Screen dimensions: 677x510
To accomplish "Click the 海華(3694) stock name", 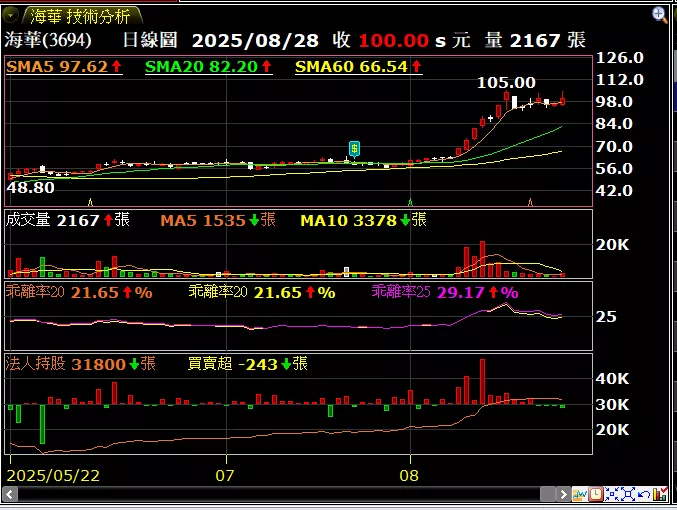I will (48, 40).
